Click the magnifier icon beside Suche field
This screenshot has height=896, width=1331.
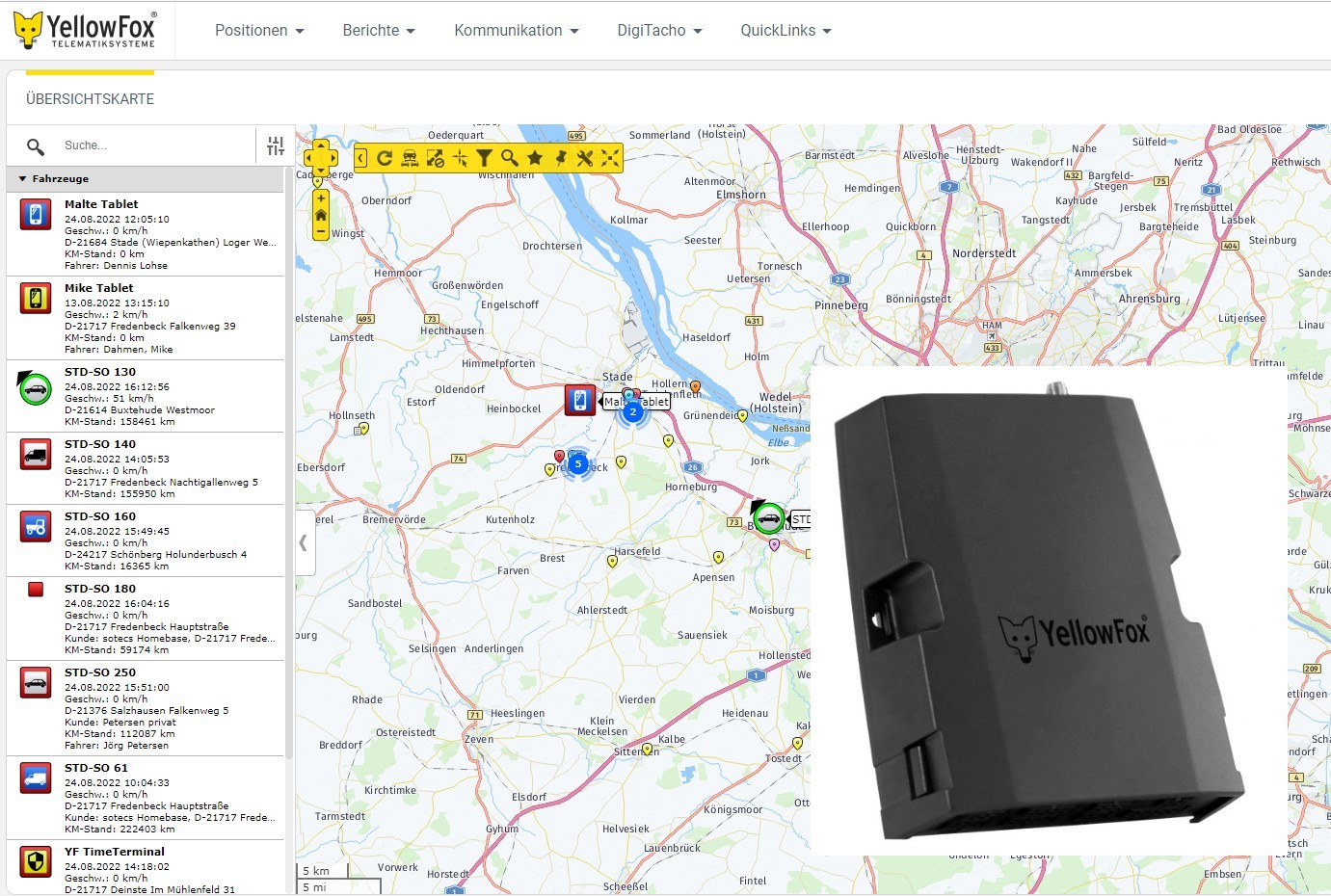(36, 146)
